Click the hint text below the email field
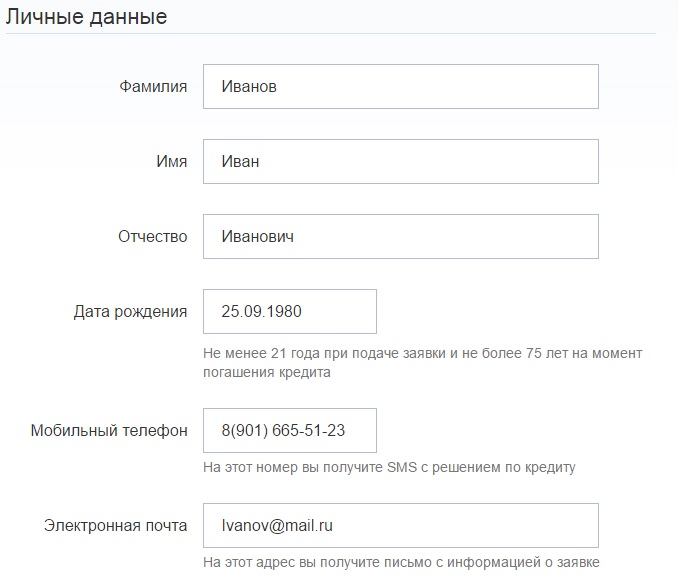This screenshot has width=678, height=576. click(x=400, y=561)
